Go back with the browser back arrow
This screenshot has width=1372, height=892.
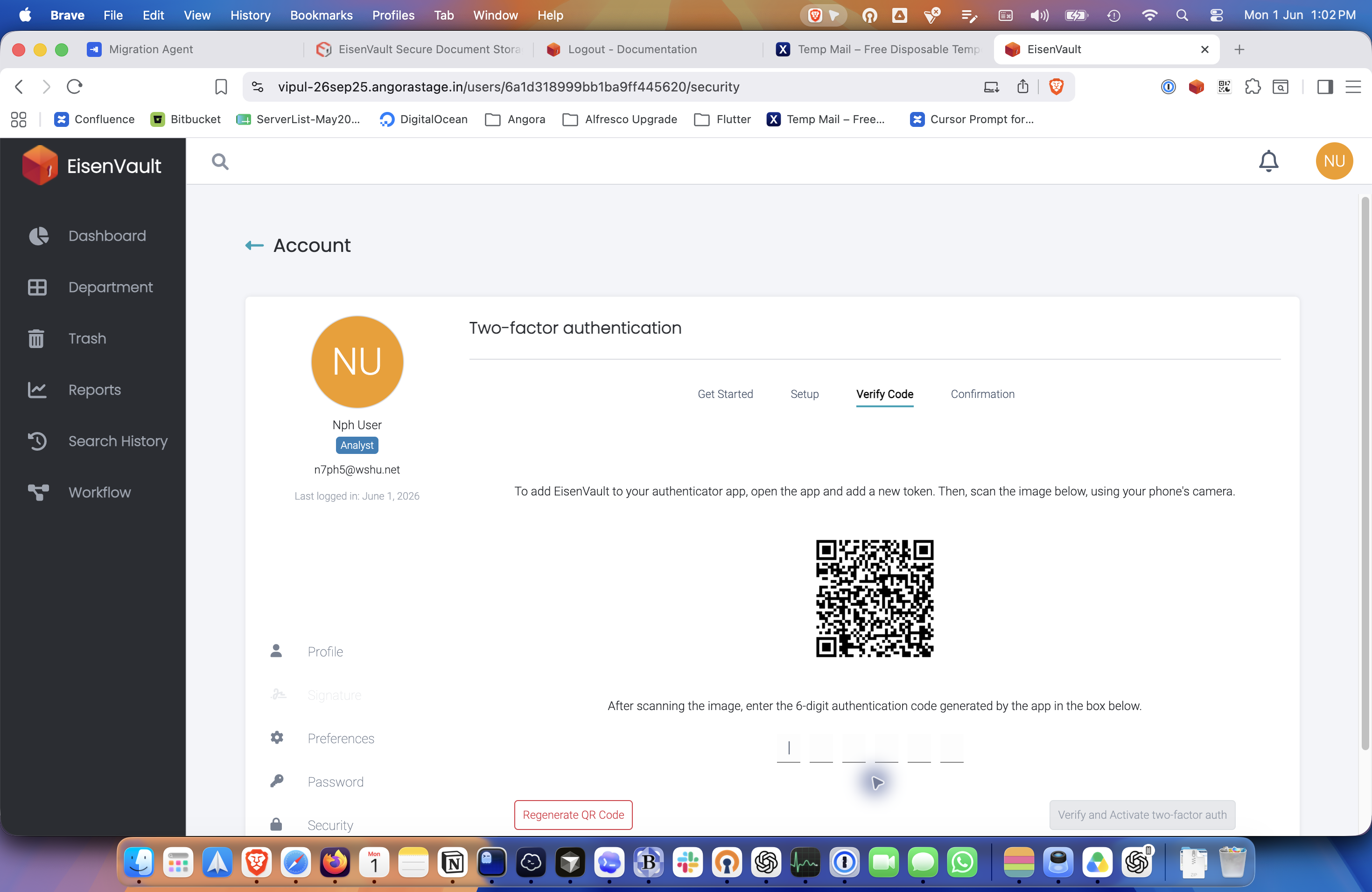(19, 86)
